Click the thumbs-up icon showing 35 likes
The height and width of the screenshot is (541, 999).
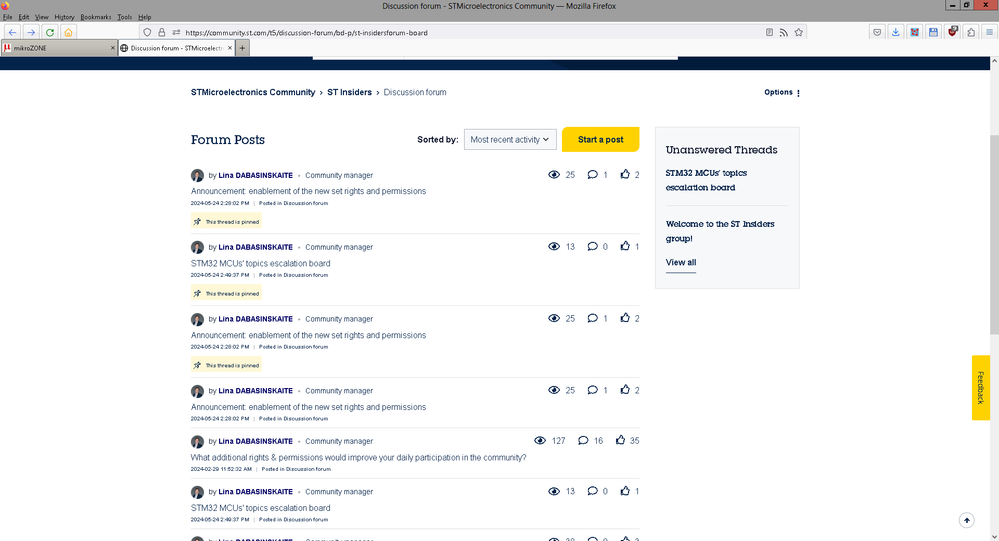point(621,440)
